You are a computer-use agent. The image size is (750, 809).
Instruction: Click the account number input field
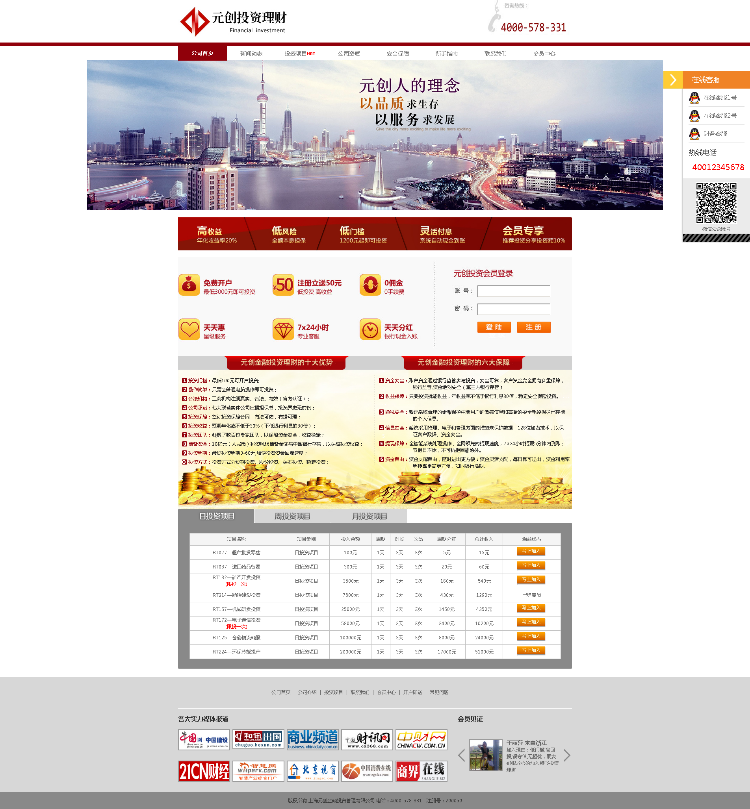pos(514,291)
